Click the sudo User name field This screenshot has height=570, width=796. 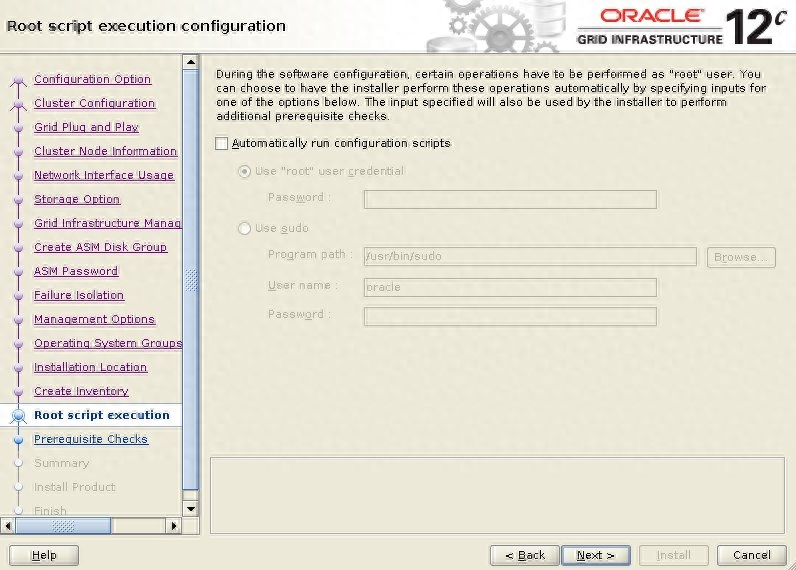(509, 287)
